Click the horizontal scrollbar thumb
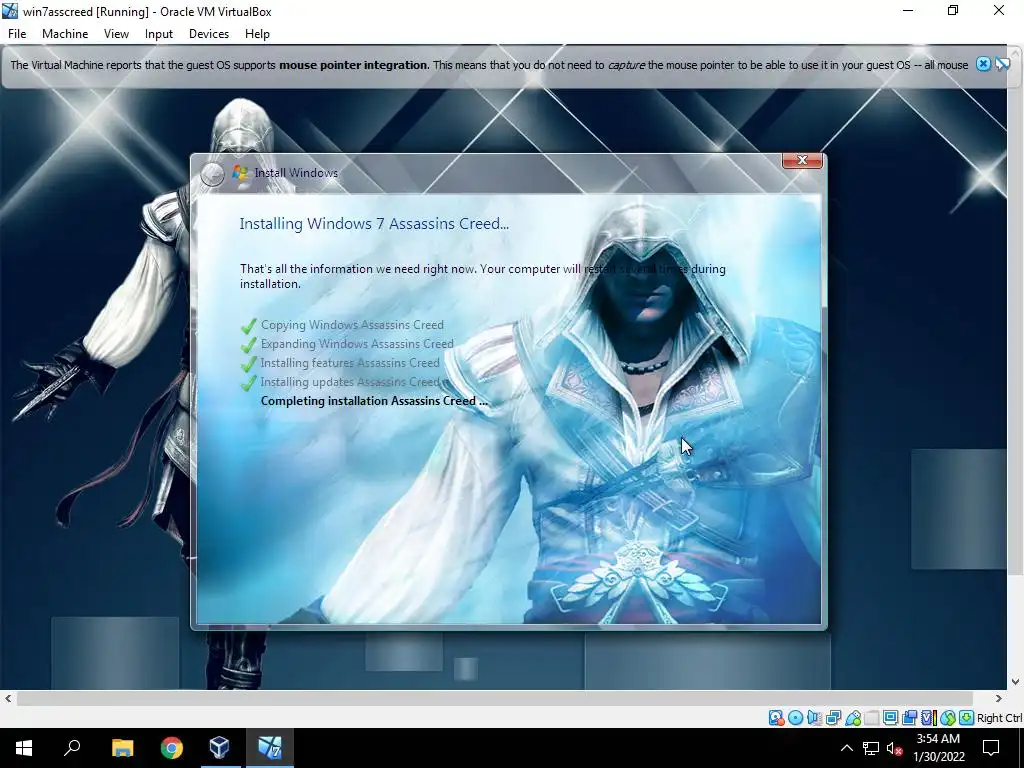This screenshot has width=1024, height=768. (x=494, y=698)
